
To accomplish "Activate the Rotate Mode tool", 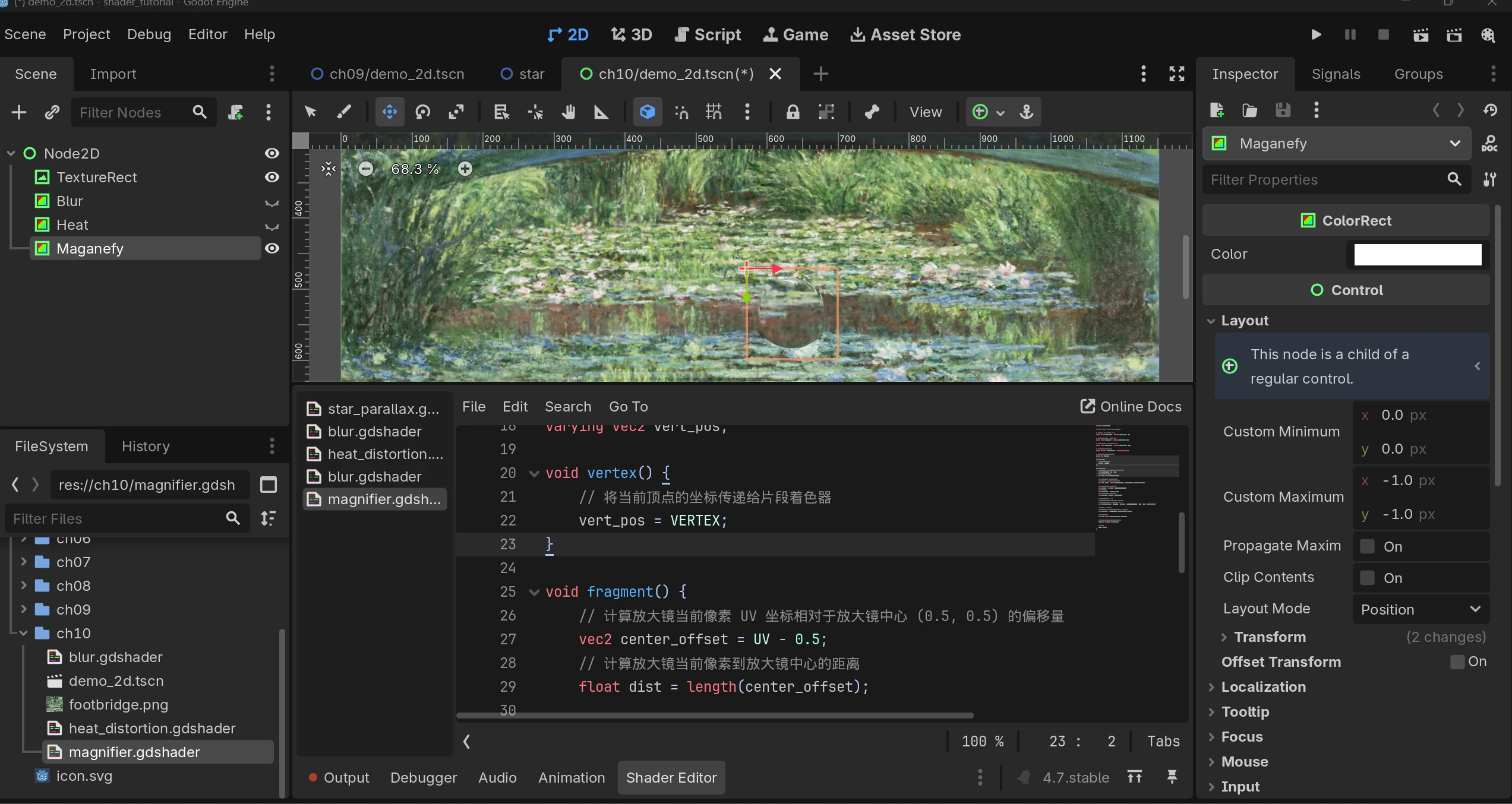I will pos(423,112).
